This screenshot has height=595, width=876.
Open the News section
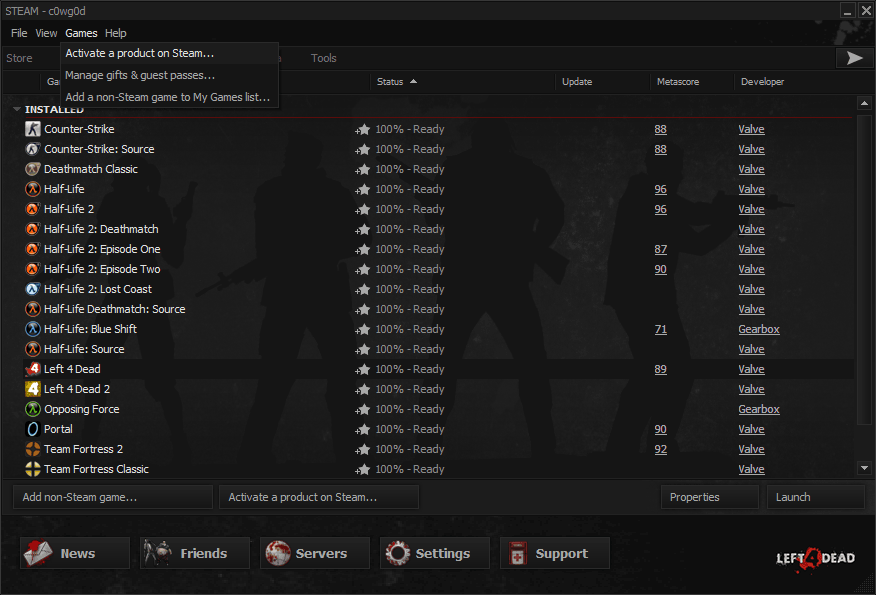(75, 553)
